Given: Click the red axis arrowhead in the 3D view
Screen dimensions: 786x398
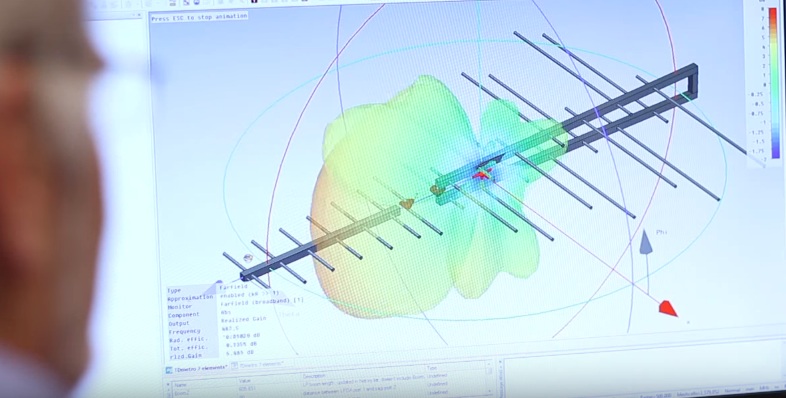Looking at the screenshot, I should pyautogui.click(x=668, y=308).
